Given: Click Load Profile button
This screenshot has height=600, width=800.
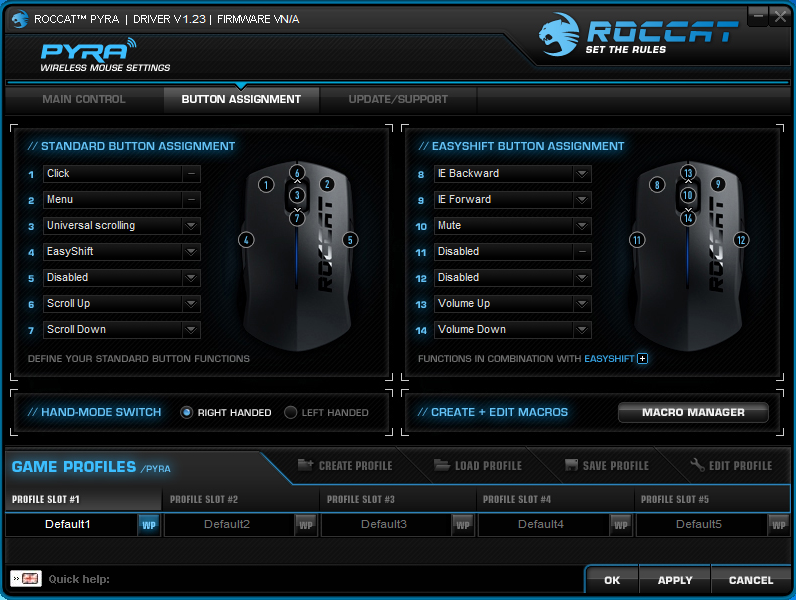Looking at the screenshot, I should click(x=478, y=465).
